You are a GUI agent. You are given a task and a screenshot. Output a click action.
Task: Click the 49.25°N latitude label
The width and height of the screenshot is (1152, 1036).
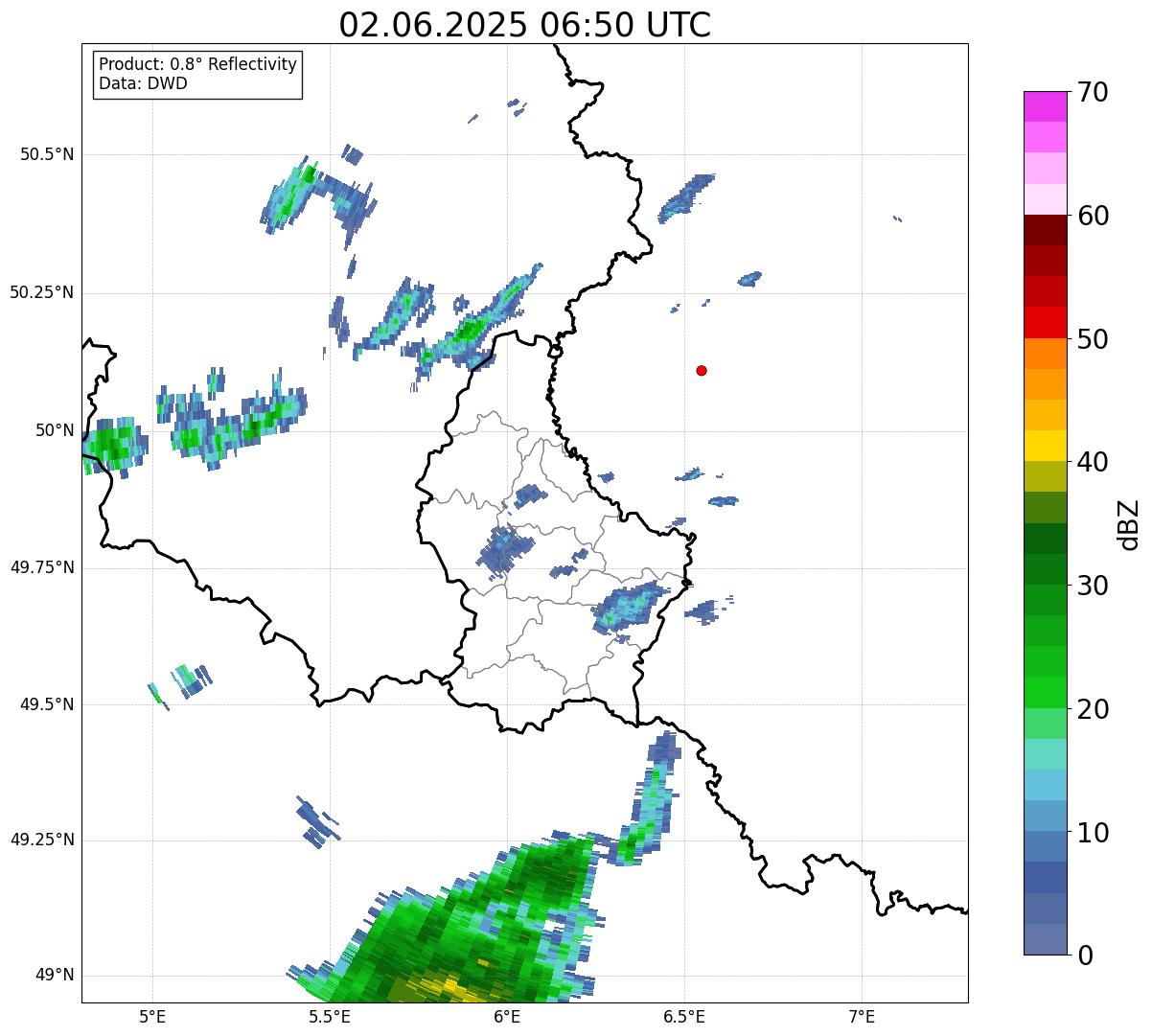(41, 840)
